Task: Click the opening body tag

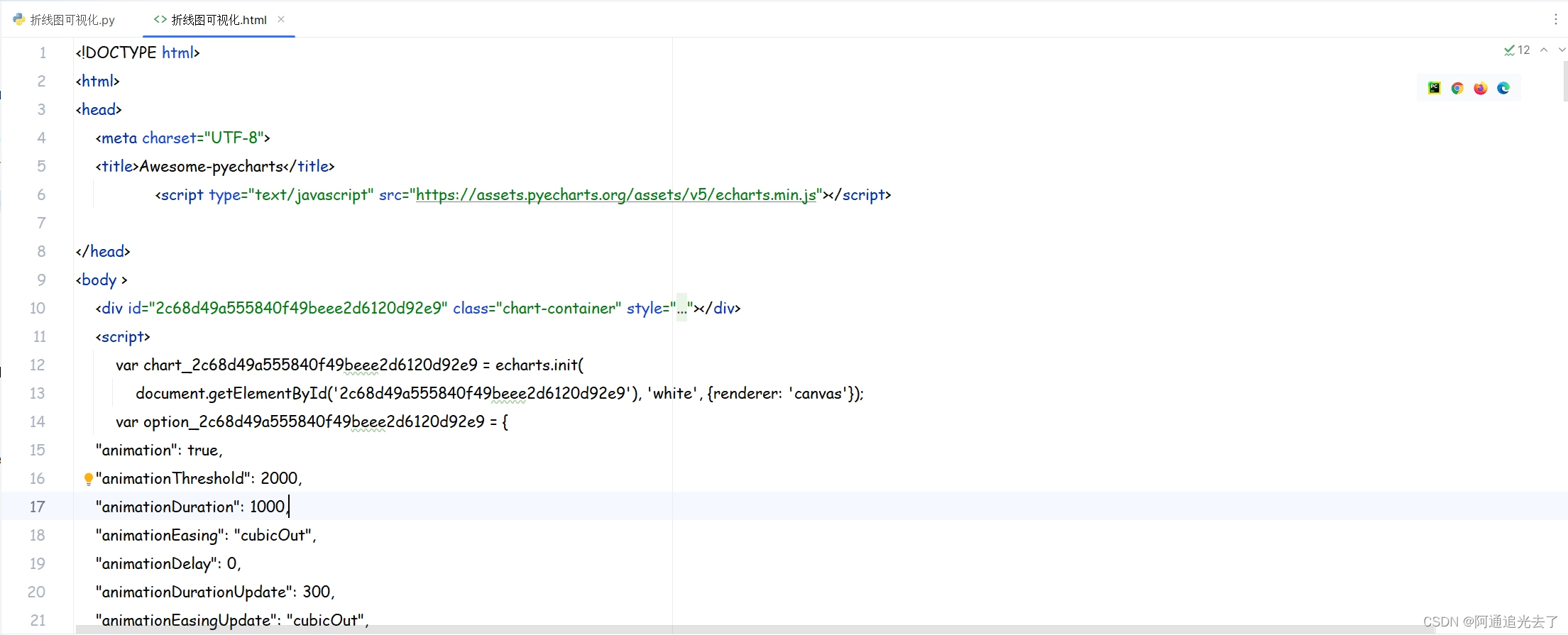Action: 102,280
